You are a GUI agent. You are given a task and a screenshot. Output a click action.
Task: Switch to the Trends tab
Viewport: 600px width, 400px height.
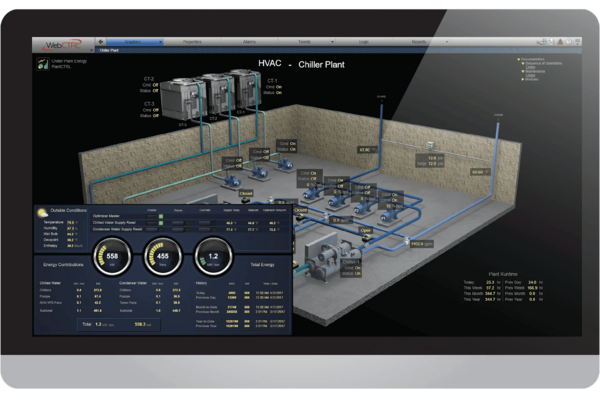pos(304,42)
